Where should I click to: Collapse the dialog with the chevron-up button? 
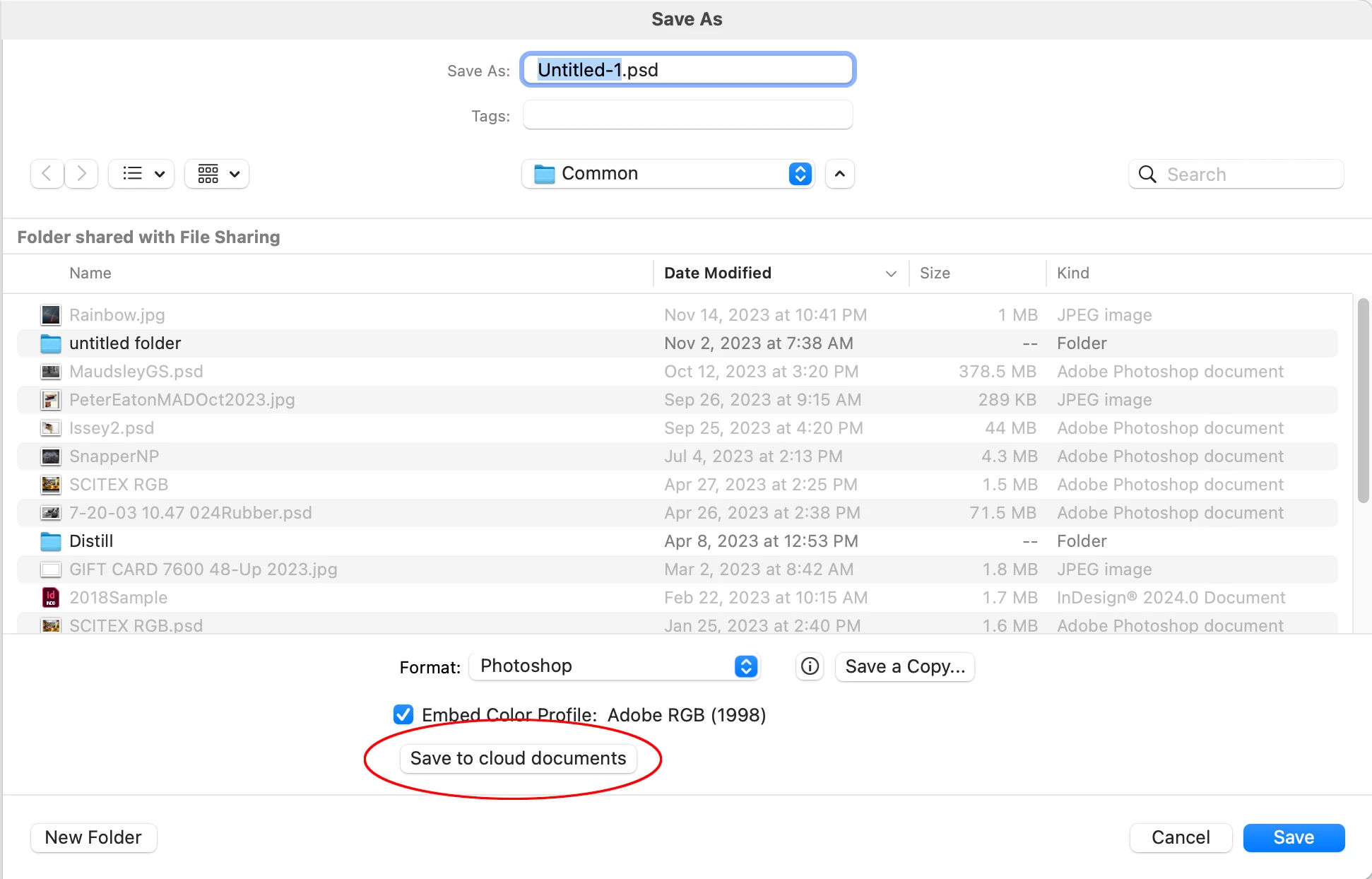tap(839, 174)
